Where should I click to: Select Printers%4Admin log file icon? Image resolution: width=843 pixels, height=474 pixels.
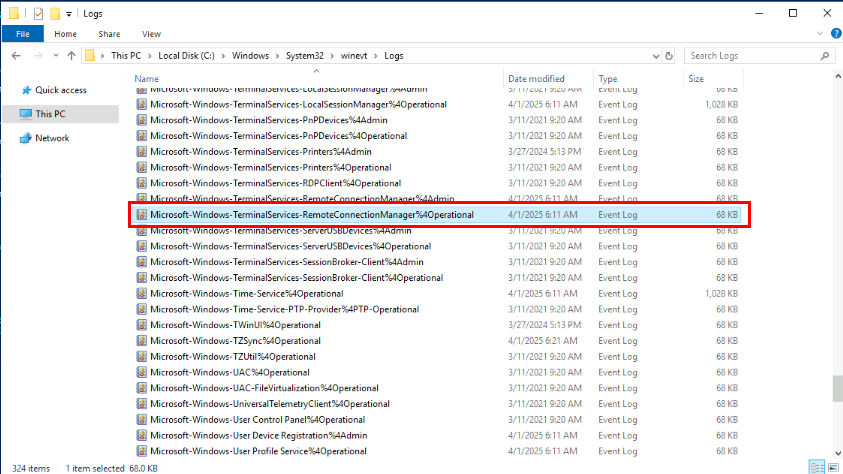tap(141, 152)
